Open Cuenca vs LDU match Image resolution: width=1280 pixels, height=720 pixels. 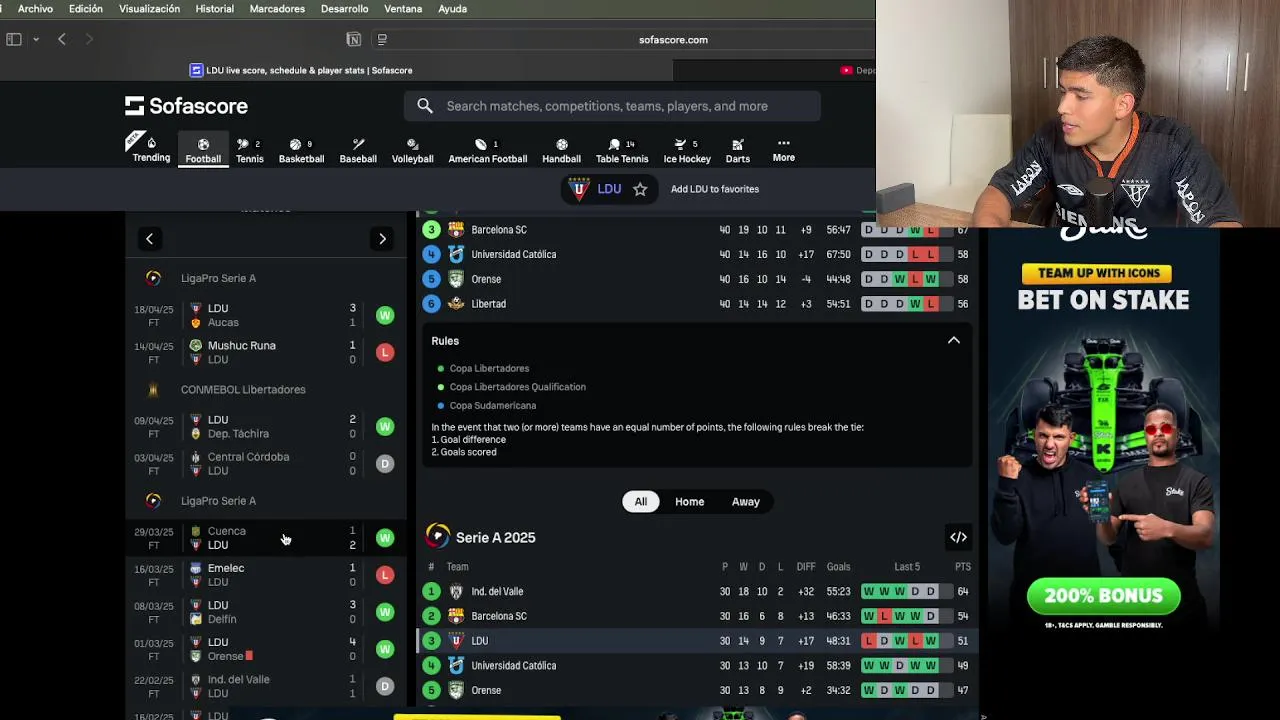pos(266,538)
